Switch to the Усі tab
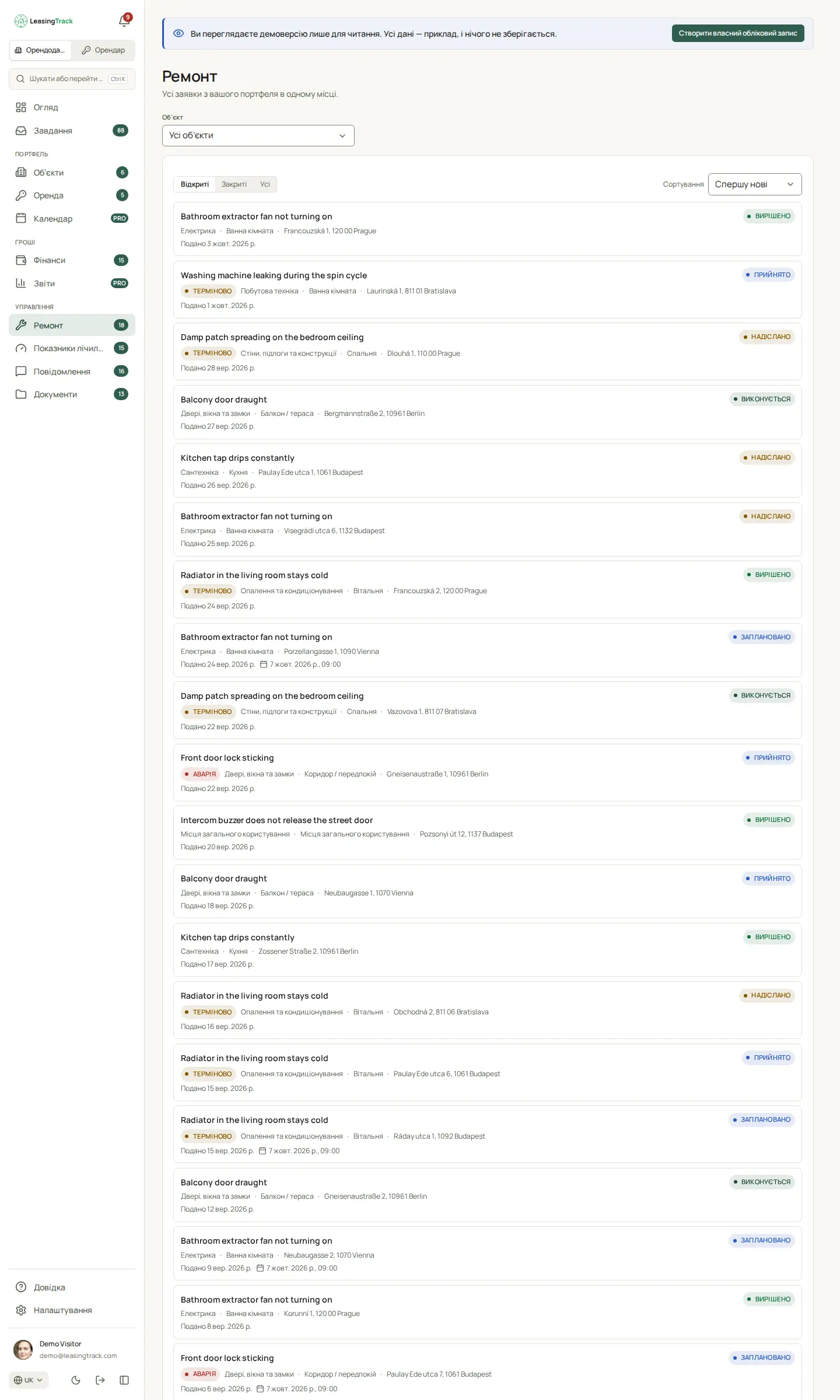This screenshot has width=840, height=1400. (265, 184)
